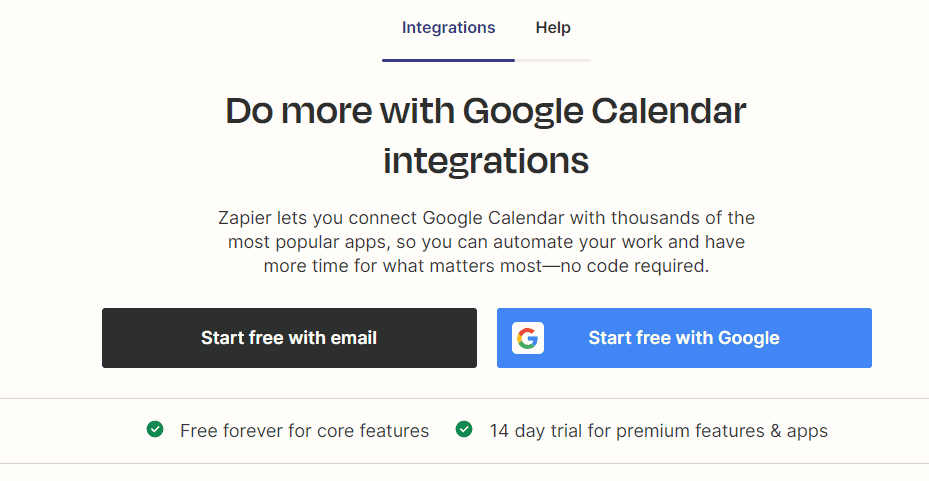Image resolution: width=929 pixels, height=481 pixels.
Task: Click the word 'integrations' in the heading
Action: pyautogui.click(x=486, y=160)
